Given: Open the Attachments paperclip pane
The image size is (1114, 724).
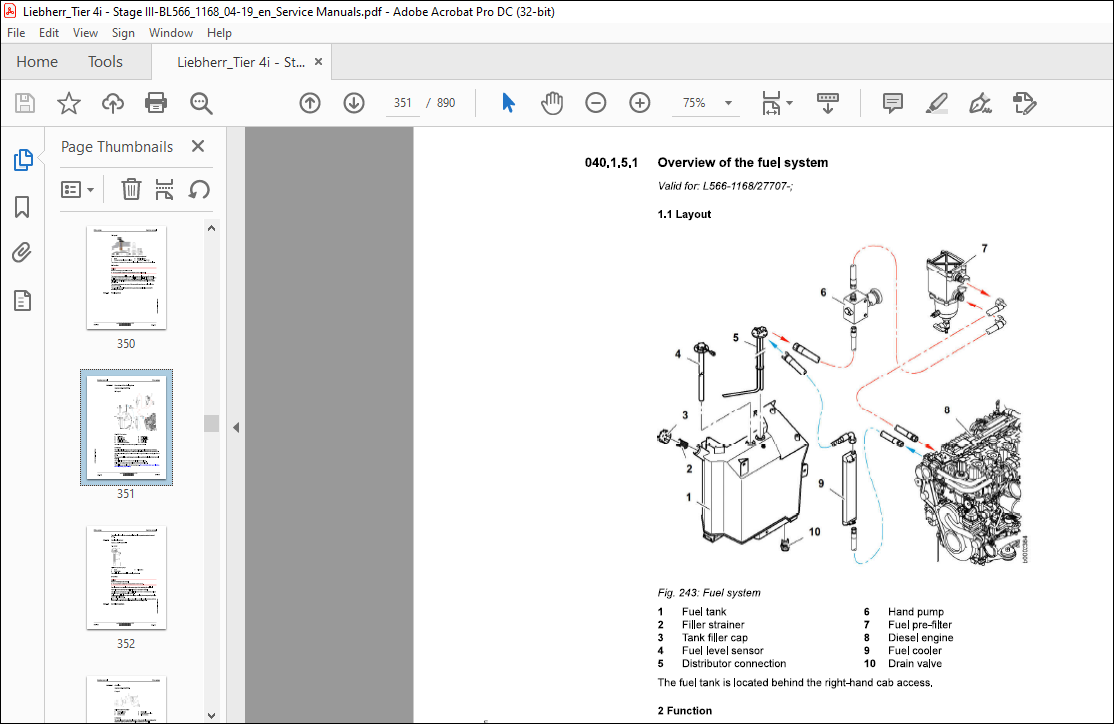Looking at the screenshot, I should 22,253.
